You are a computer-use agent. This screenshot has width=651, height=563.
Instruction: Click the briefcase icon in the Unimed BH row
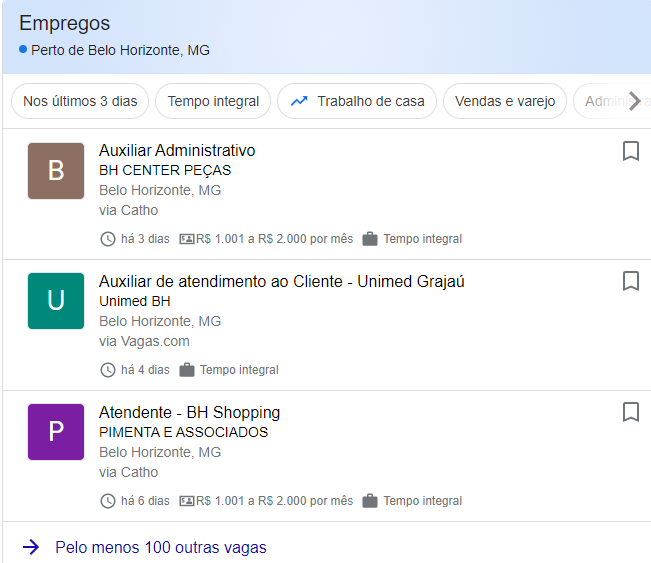point(187,370)
